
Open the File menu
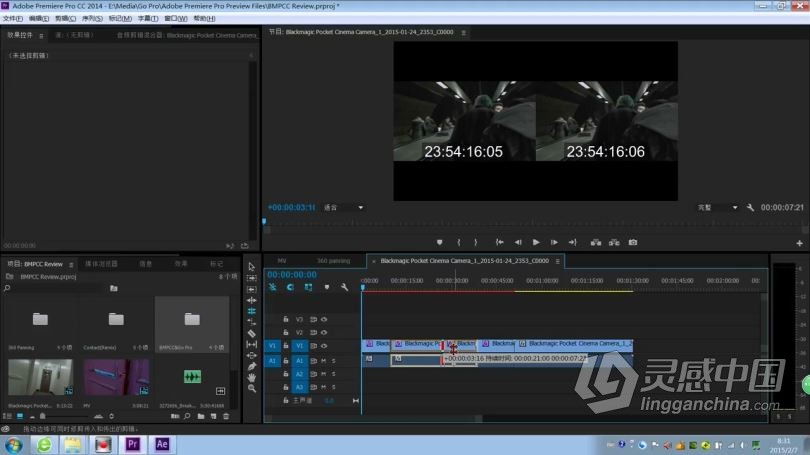(x=12, y=19)
